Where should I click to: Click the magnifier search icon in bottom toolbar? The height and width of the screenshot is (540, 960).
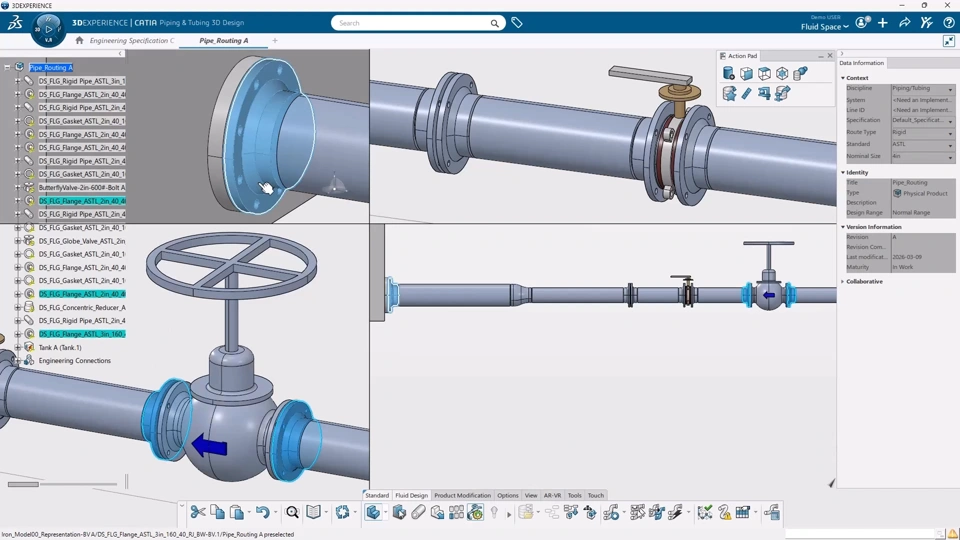292,512
